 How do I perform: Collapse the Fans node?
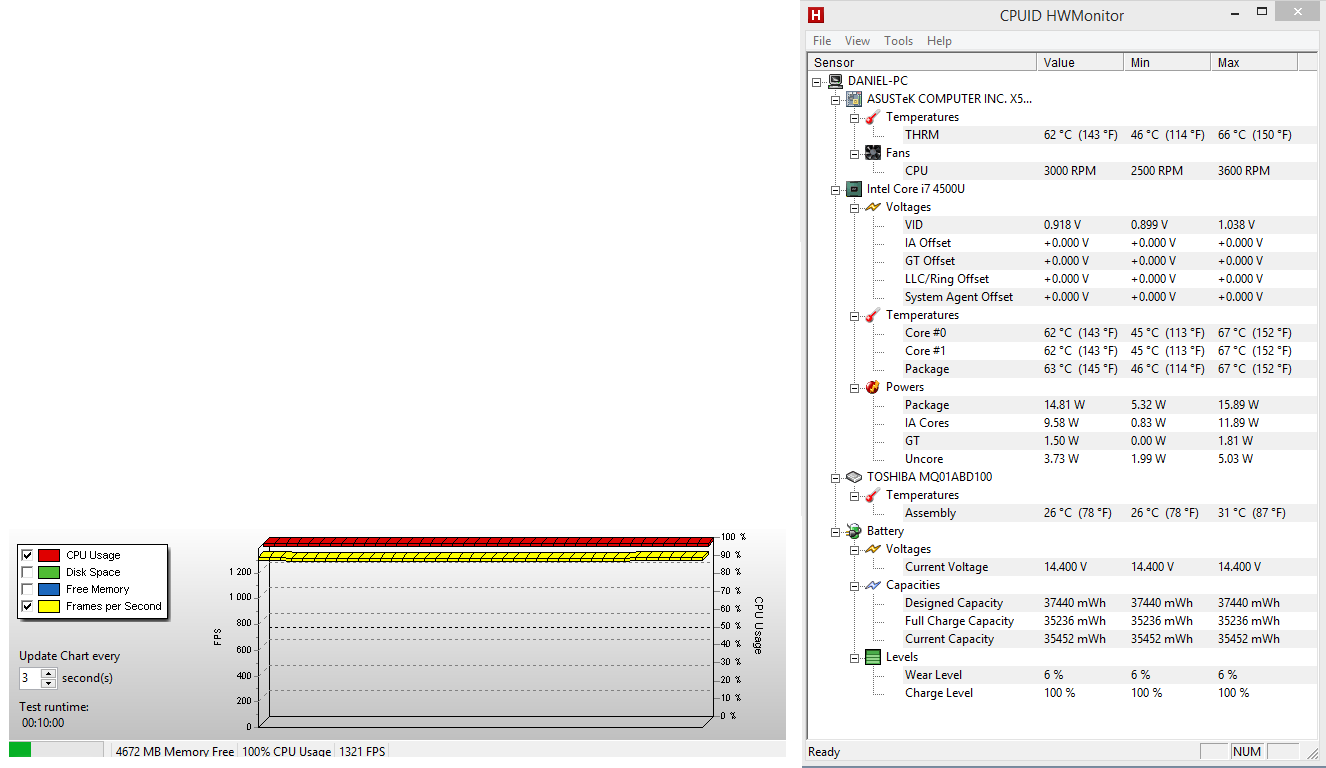[x=855, y=153]
